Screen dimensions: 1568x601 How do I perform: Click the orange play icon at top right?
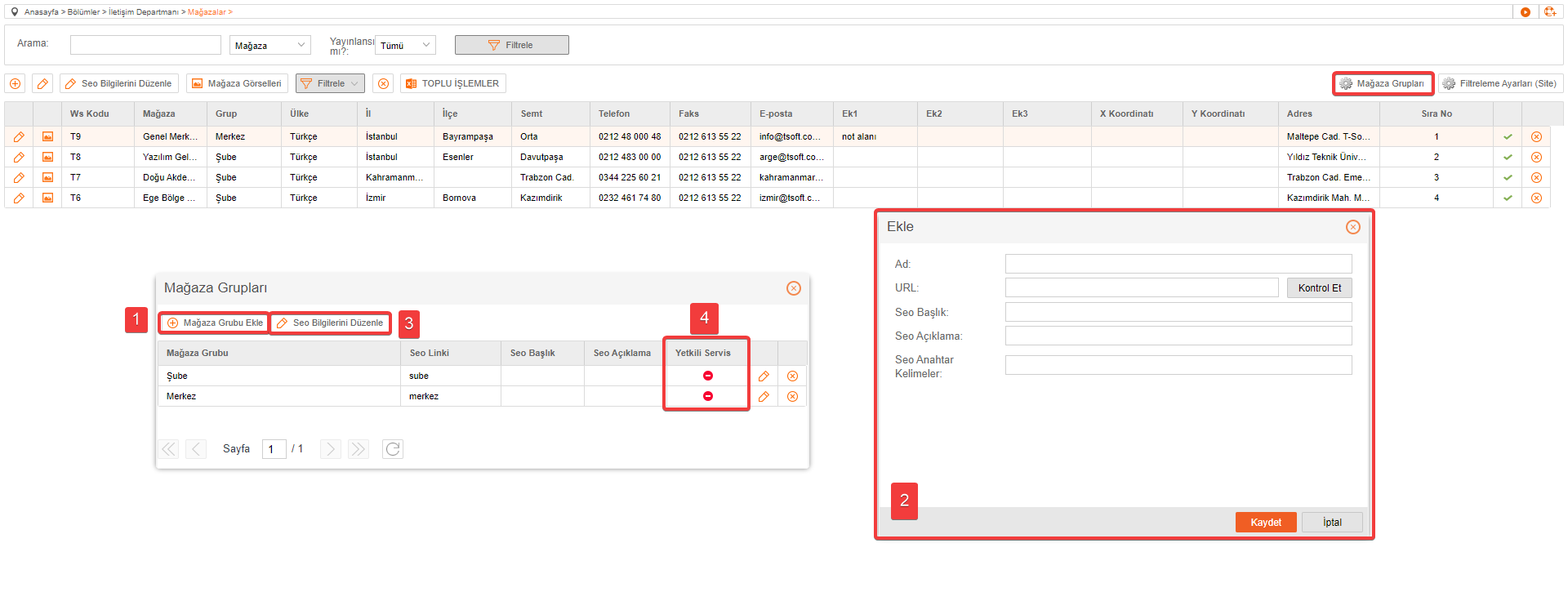(x=1526, y=11)
